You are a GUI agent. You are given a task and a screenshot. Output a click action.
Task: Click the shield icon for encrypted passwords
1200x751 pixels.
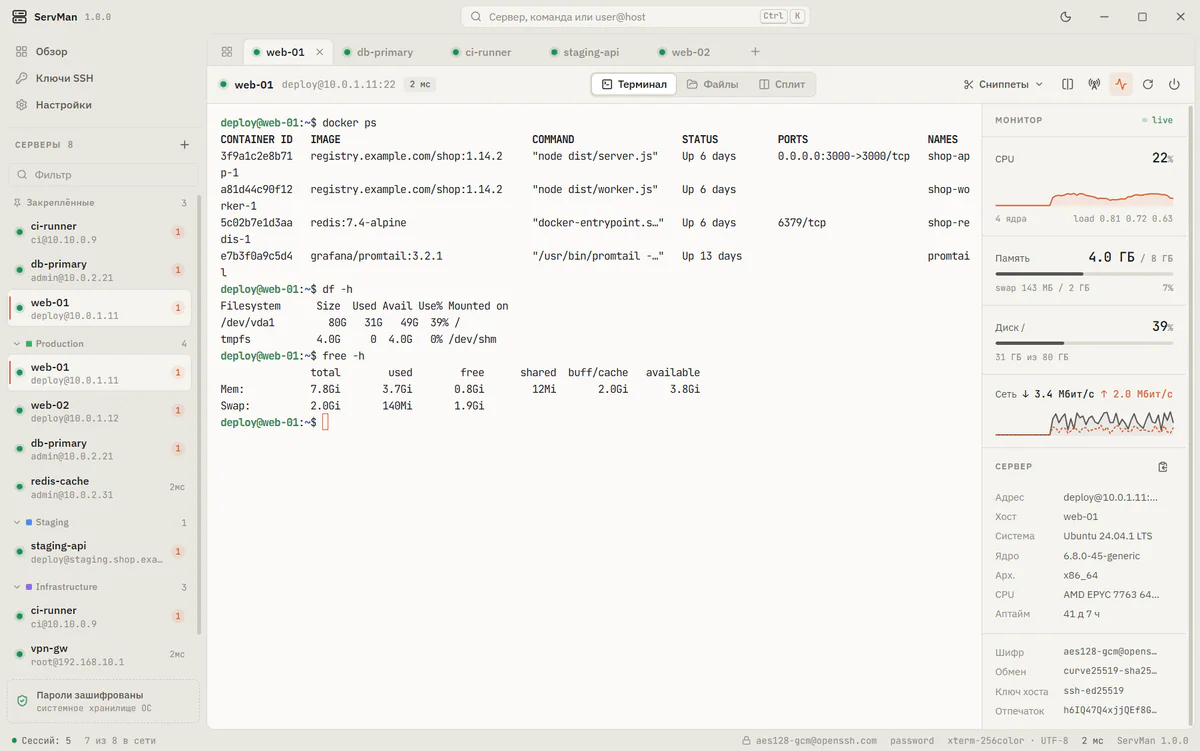pos(22,701)
